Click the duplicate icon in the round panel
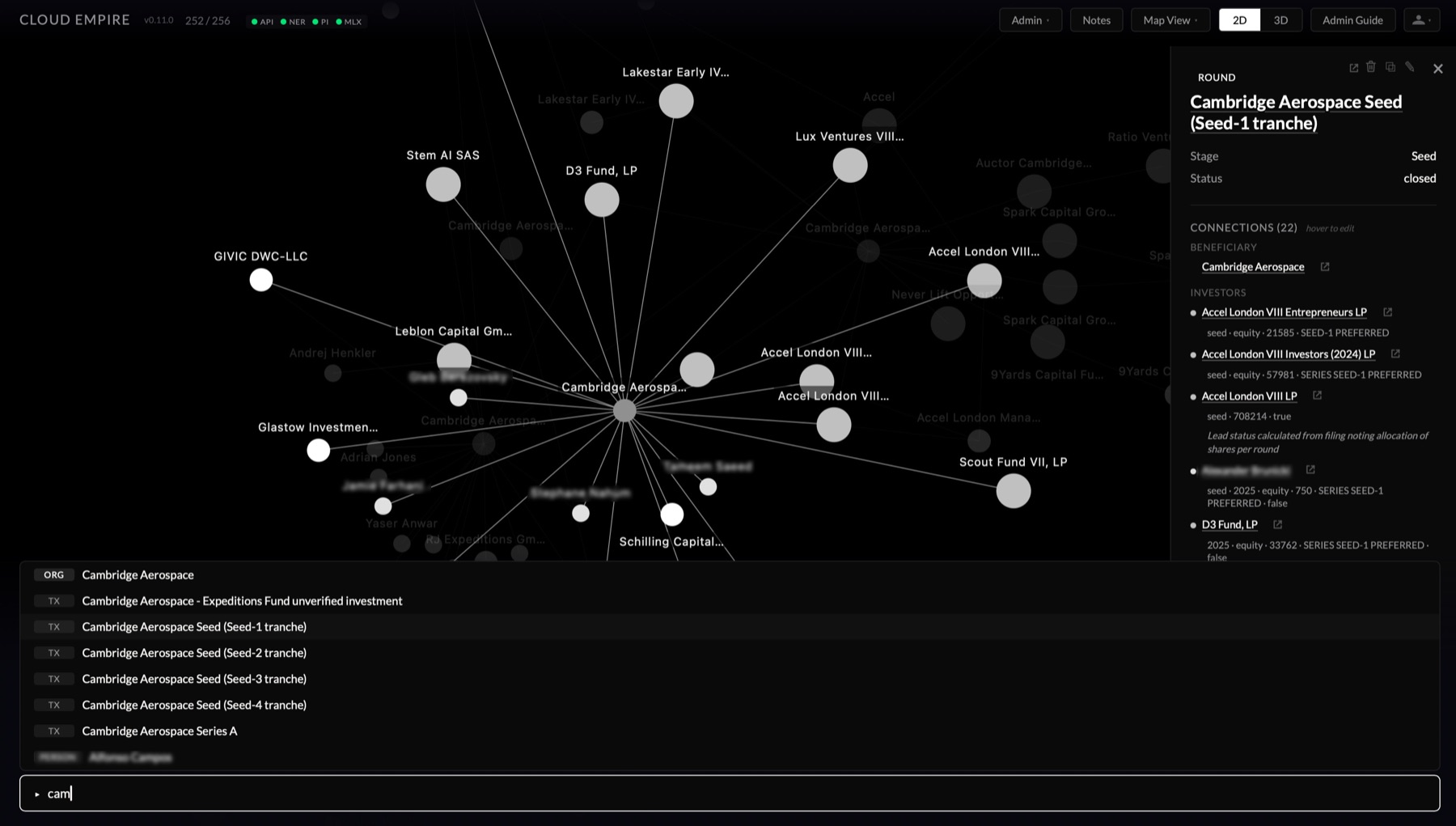Screen dimensions: 1456x826 pyautogui.click(x=1390, y=67)
